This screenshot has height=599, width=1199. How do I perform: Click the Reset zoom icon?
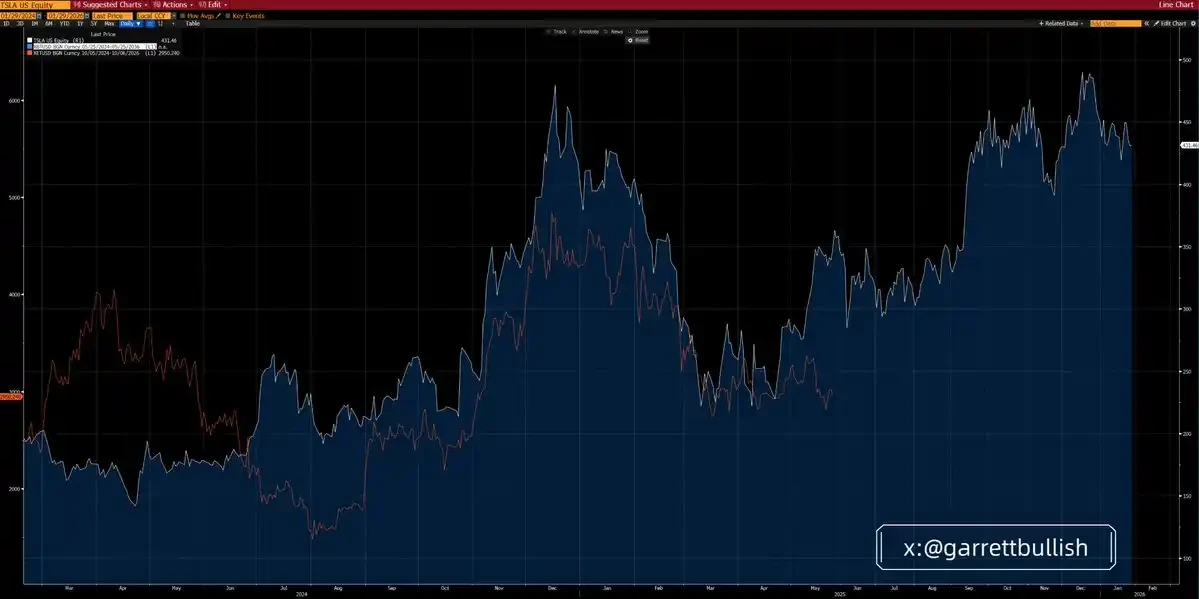pos(630,40)
